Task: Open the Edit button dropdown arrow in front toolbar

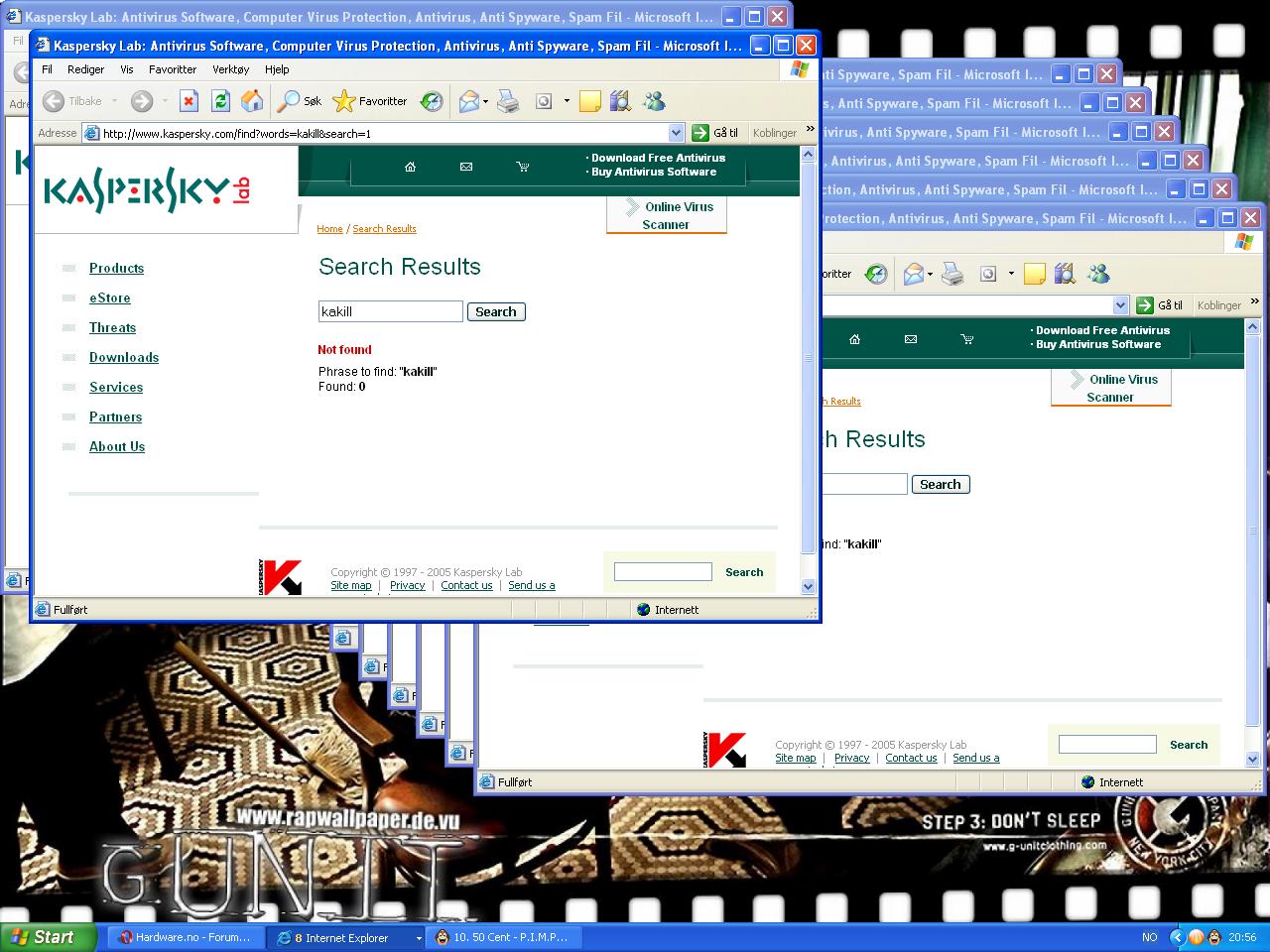Action: [x=567, y=101]
